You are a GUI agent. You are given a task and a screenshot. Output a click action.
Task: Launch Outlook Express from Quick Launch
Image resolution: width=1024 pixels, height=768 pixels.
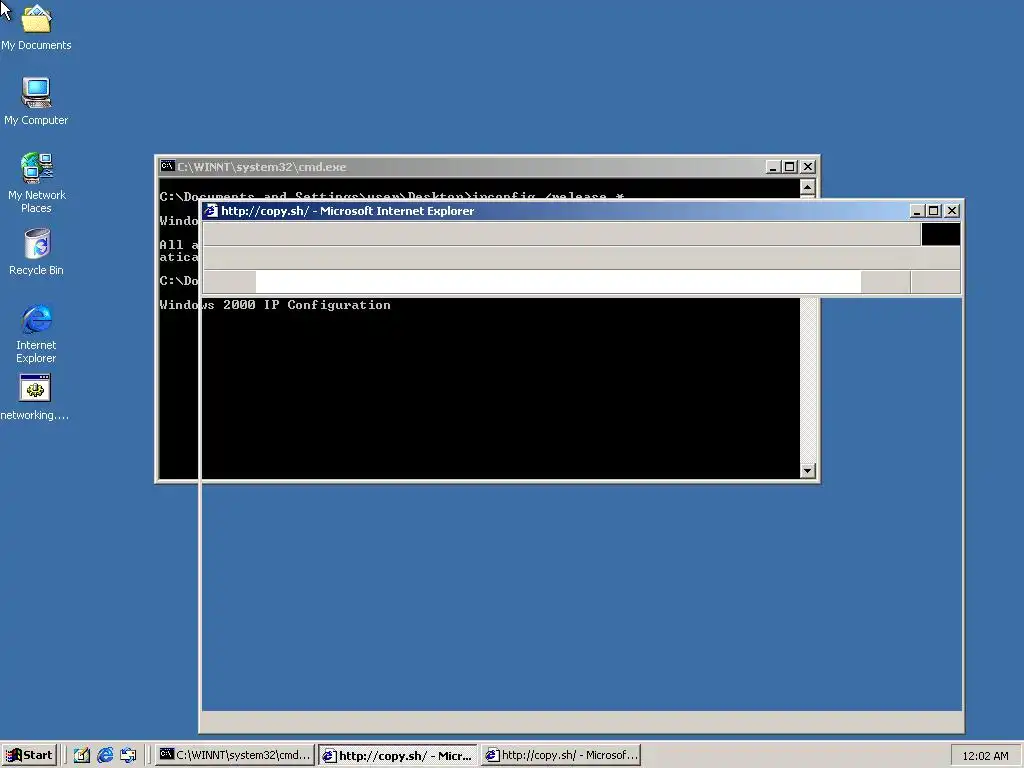click(128, 755)
